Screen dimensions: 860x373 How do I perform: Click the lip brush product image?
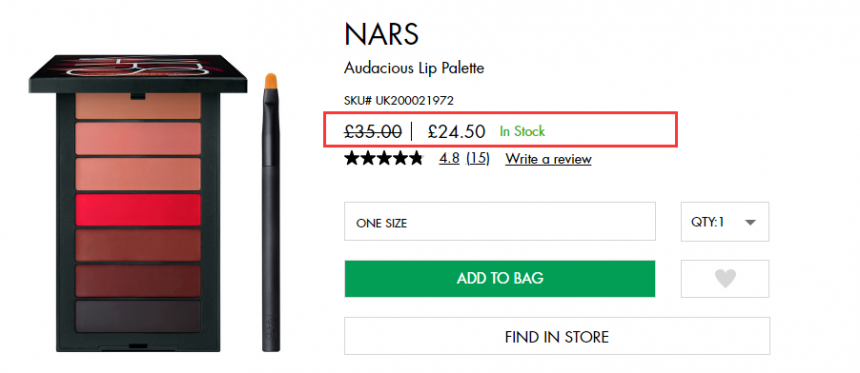point(270,212)
